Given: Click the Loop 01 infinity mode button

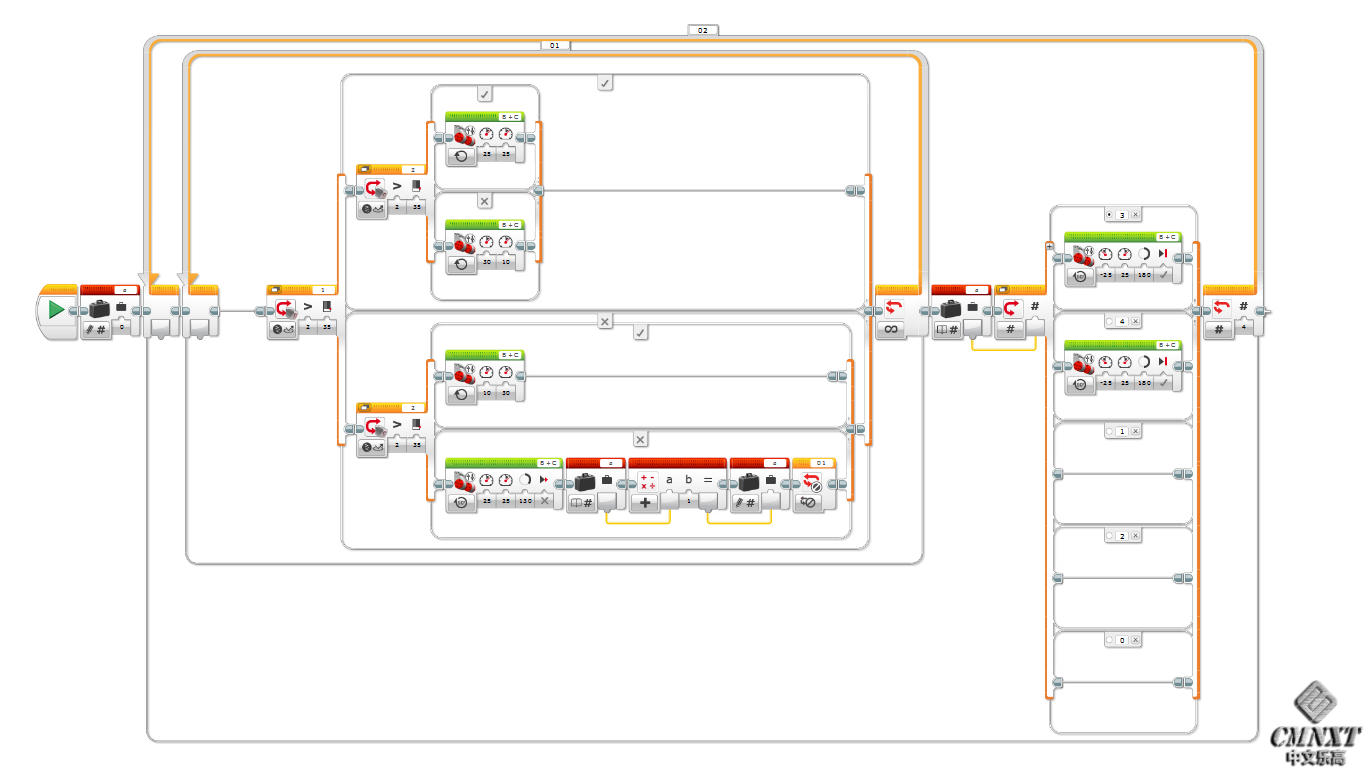Looking at the screenshot, I should (890, 329).
